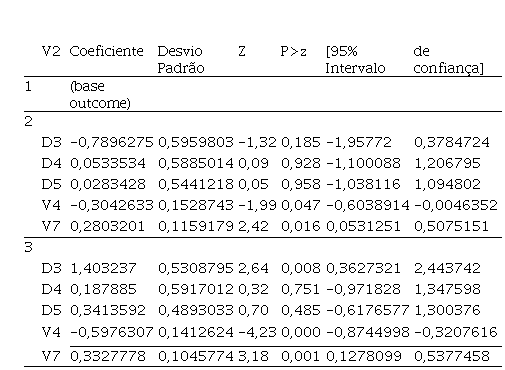Select P-value 0,958 in outcome 2
This screenshot has width=505, height=370.
click(x=301, y=184)
